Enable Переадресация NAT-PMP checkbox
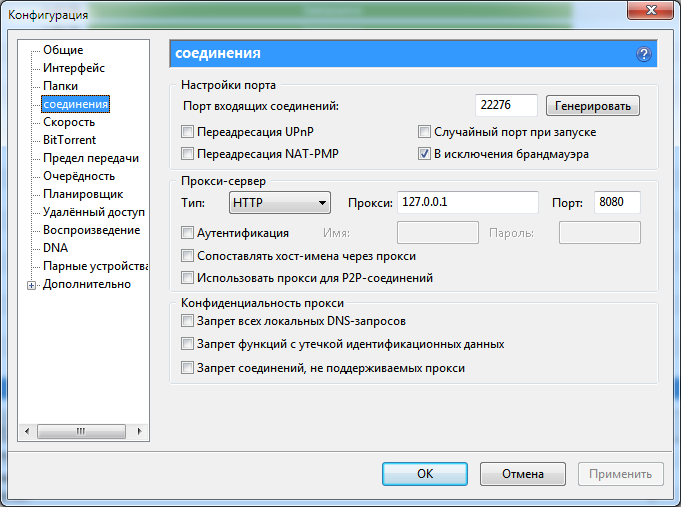 [187, 153]
